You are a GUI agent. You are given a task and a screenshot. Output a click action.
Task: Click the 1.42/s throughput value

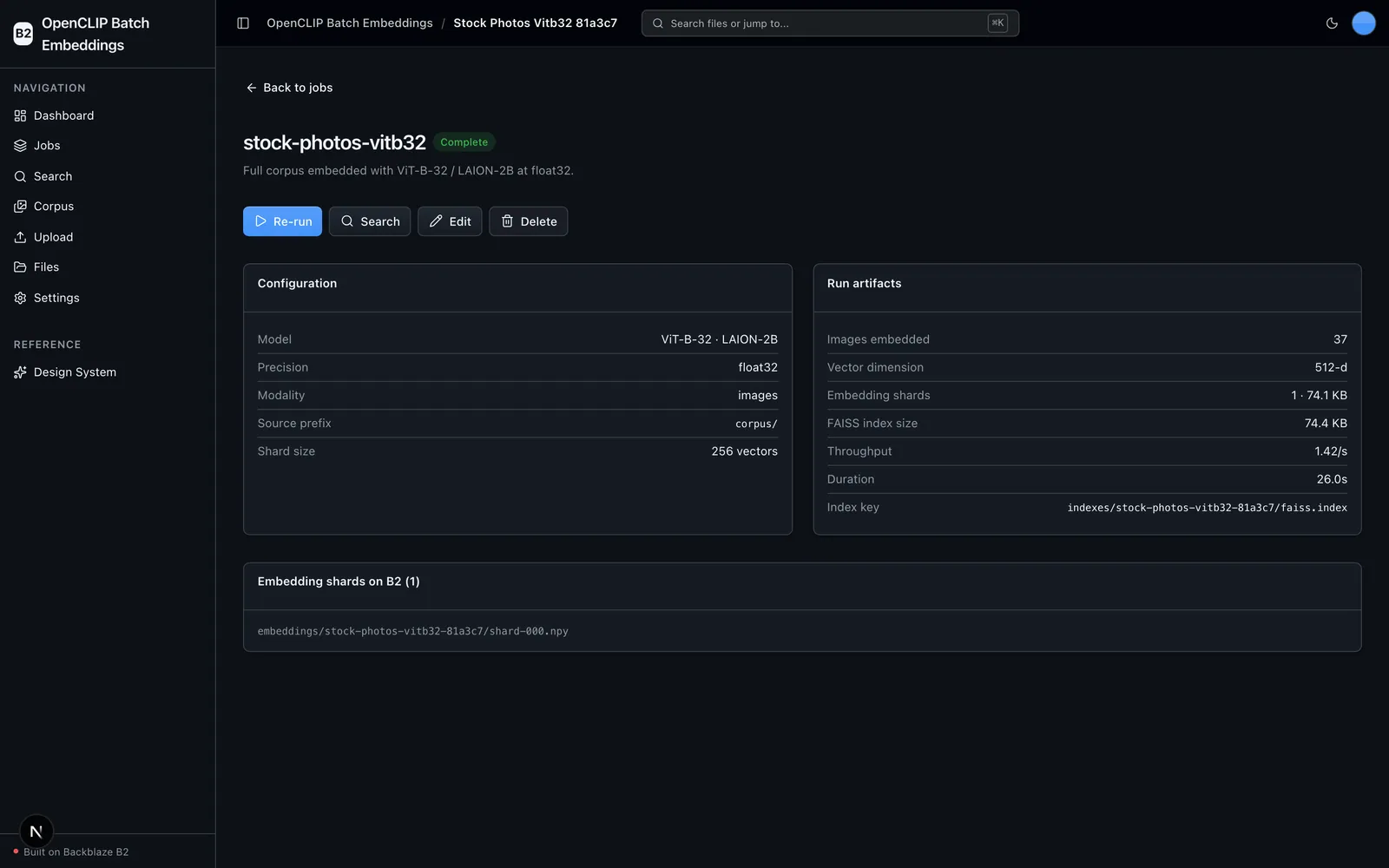pos(1331,451)
